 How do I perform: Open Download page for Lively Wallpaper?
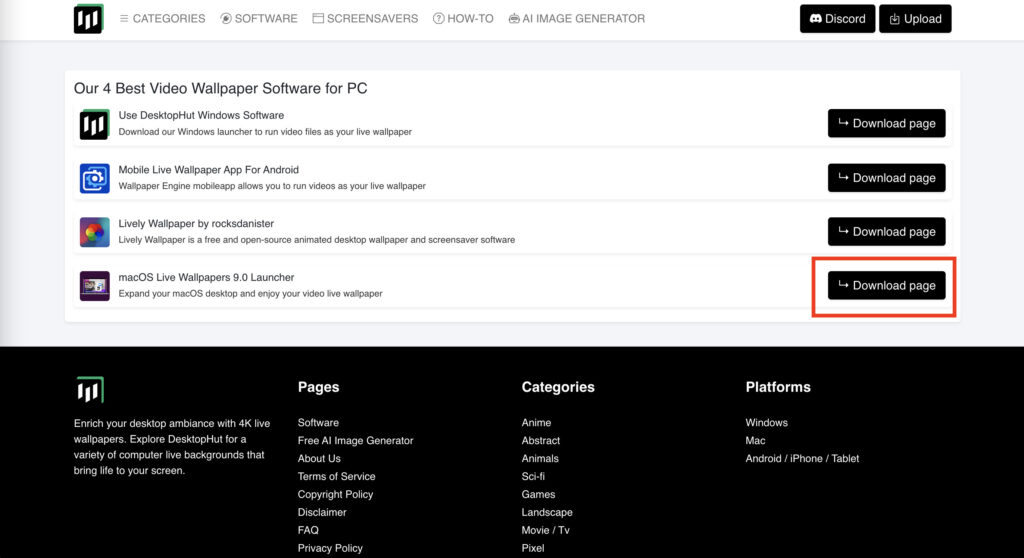[886, 231]
